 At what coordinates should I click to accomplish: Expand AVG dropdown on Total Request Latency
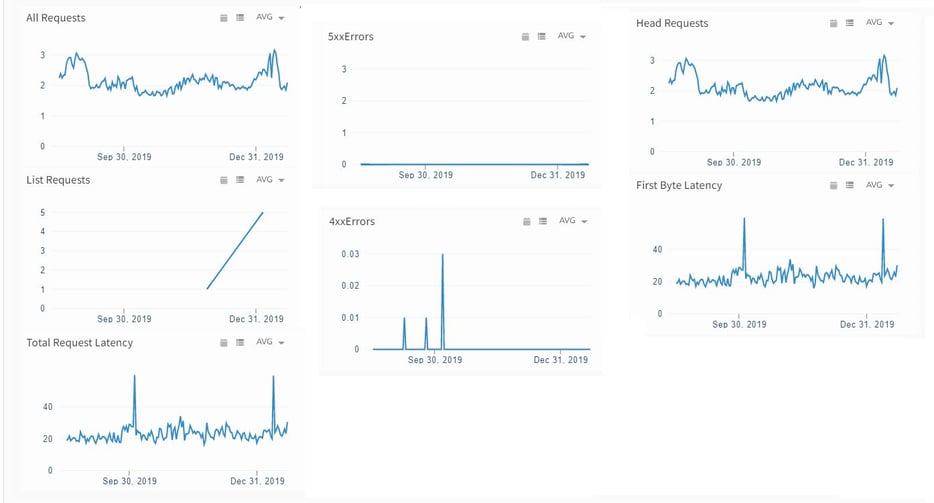pos(270,342)
